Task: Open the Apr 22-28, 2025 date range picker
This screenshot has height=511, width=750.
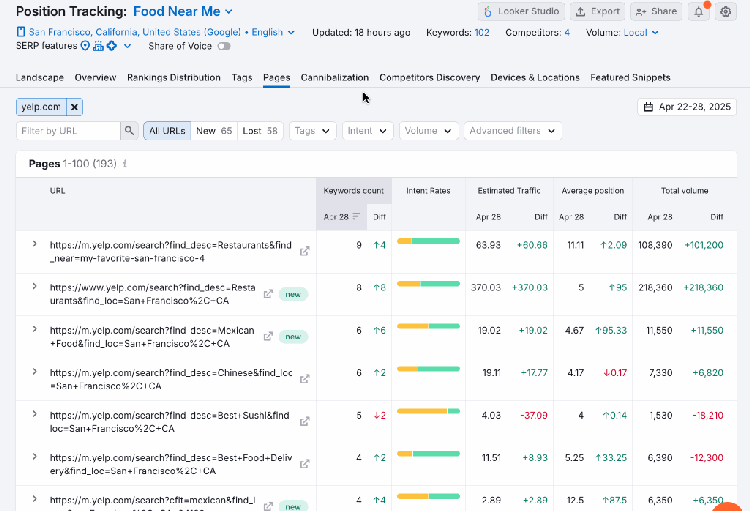Action: pos(687,107)
